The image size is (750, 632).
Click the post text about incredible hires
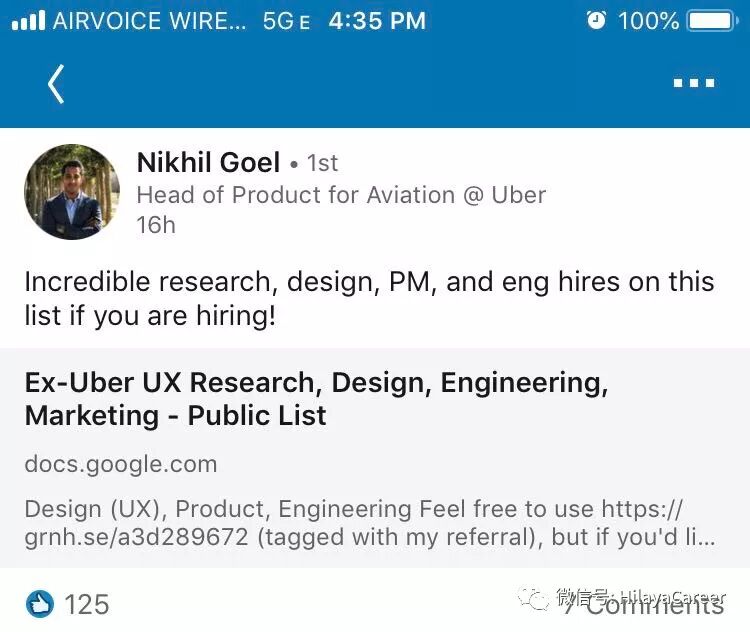point(369,299)
